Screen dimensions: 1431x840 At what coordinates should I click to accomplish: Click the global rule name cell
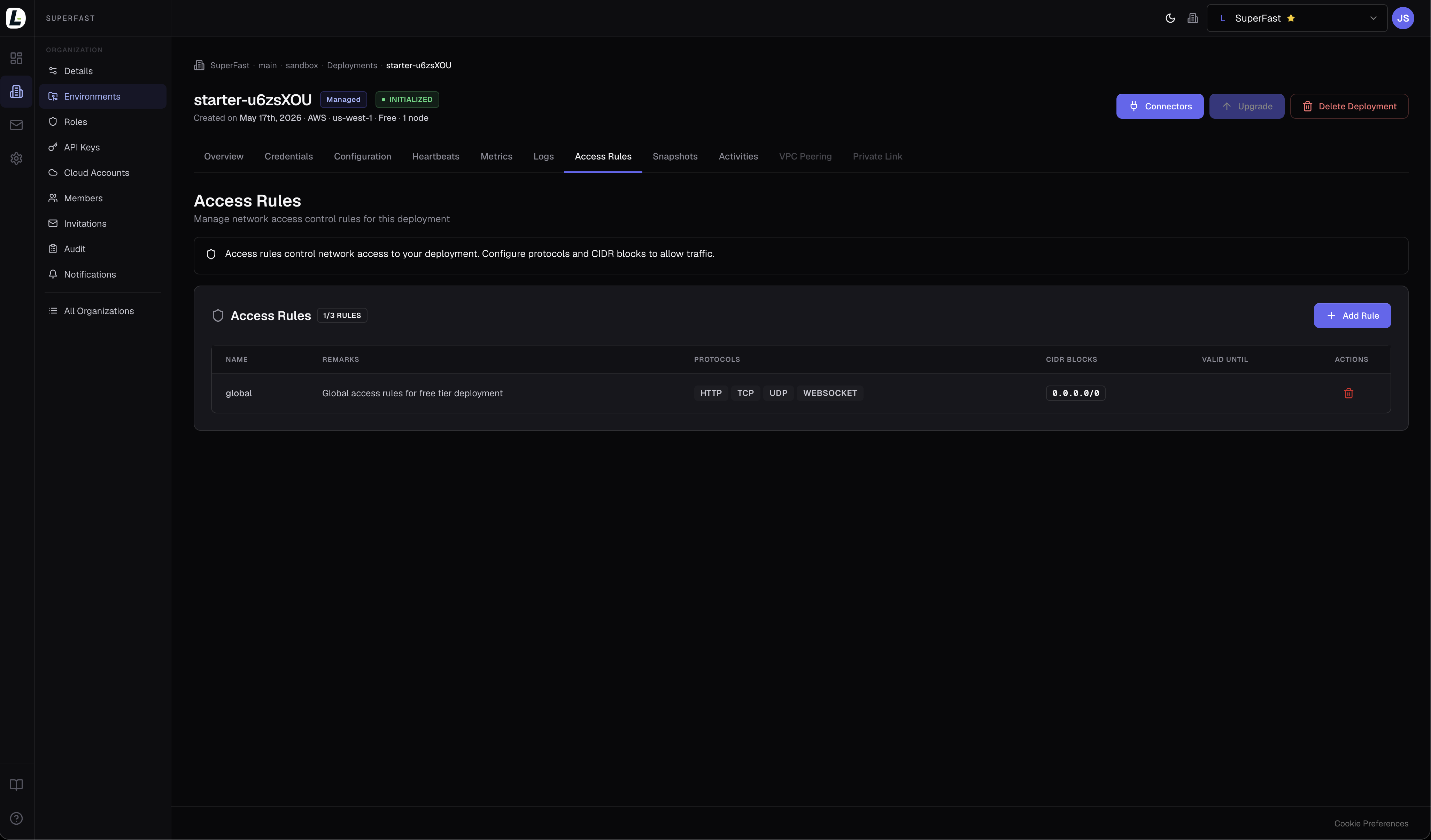click(x=239, y=393)
